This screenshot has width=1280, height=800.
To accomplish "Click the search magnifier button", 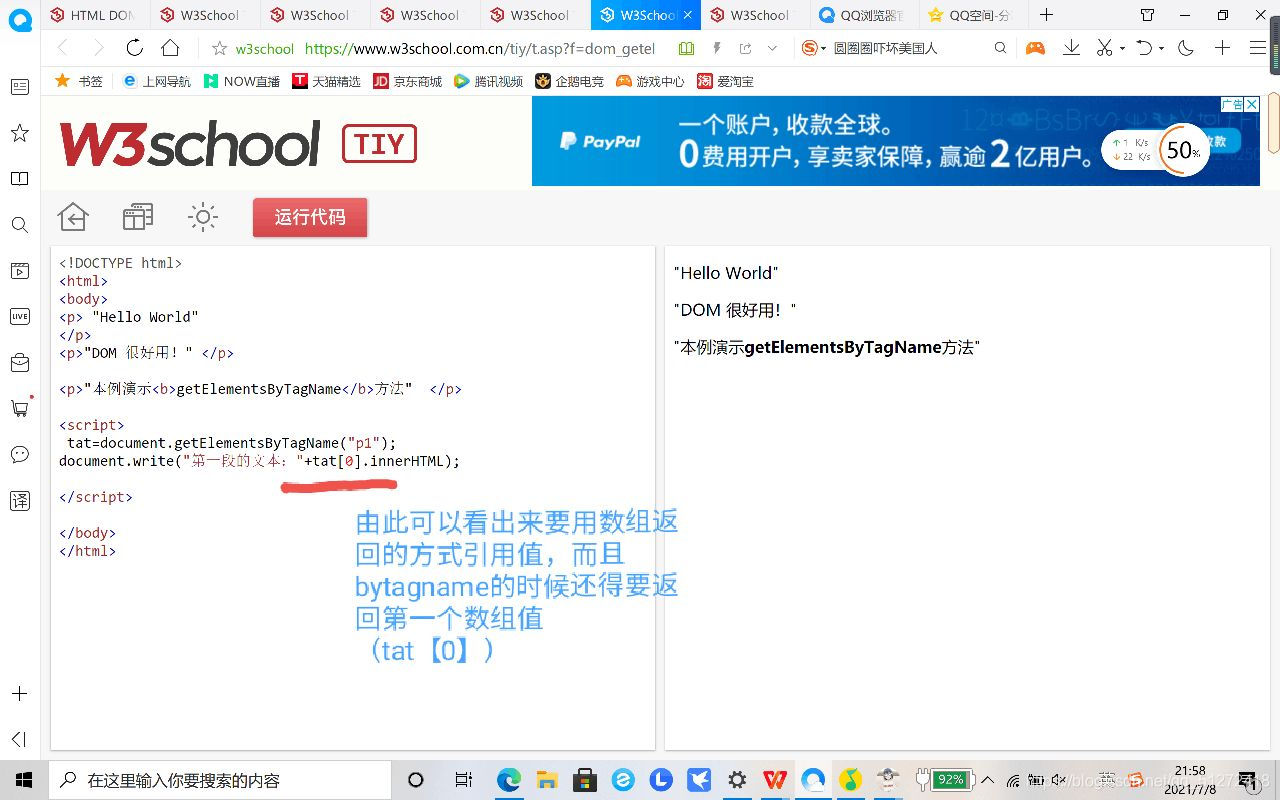I will tap(1000, 48).
